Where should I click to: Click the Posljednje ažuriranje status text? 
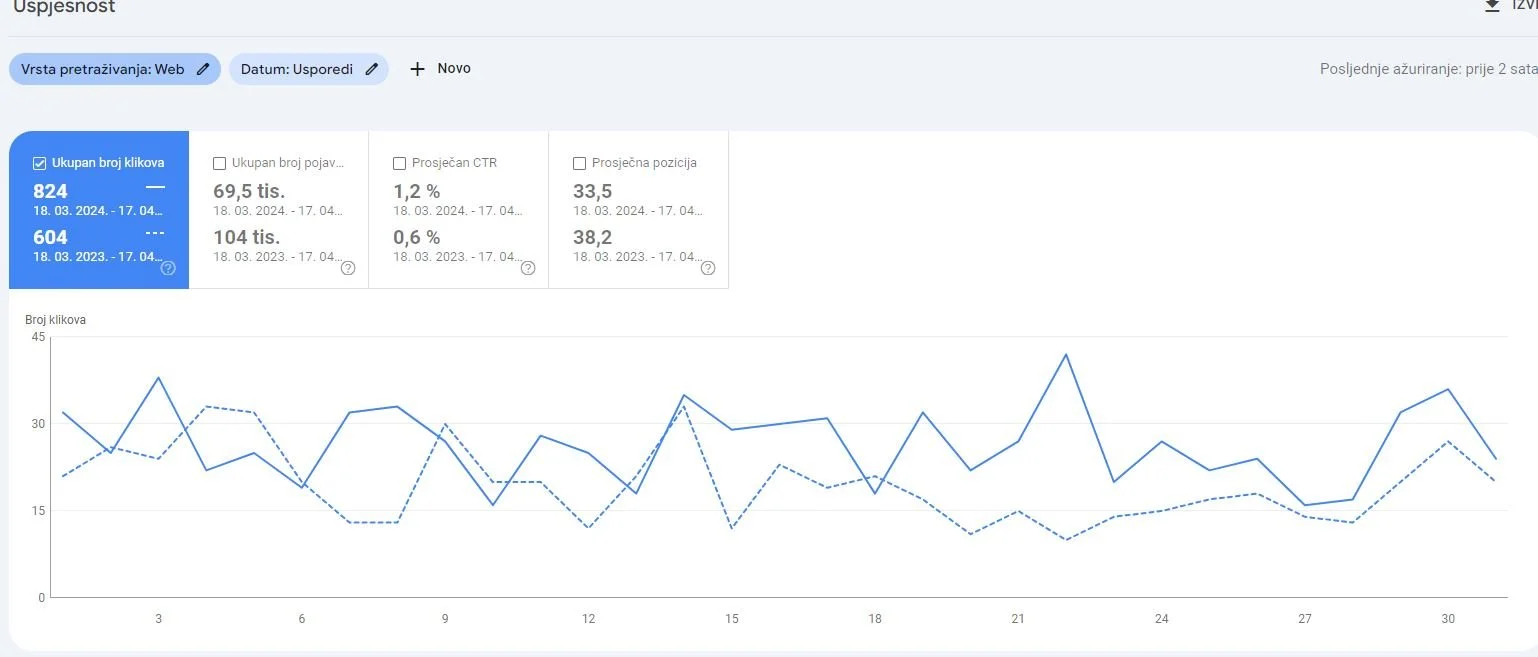[1428, 69]
